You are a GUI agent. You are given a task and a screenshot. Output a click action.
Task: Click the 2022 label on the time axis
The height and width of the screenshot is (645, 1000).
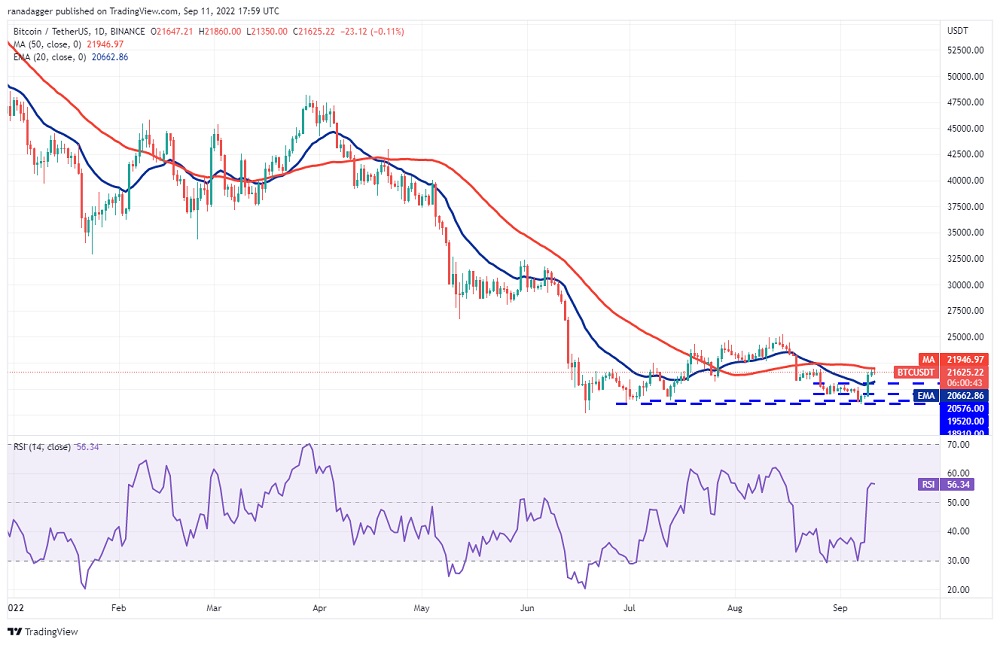16,606
